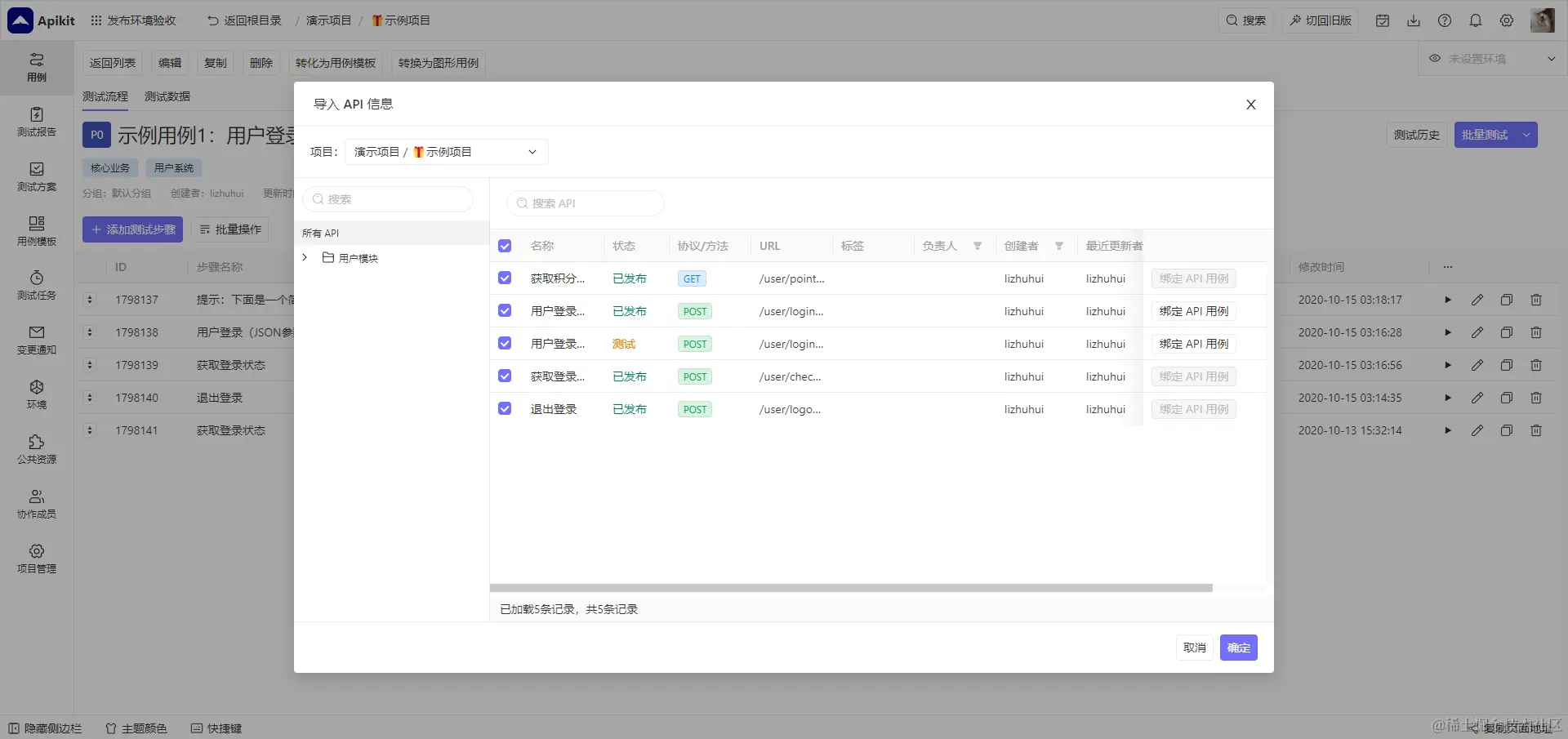Open 变更通知 in the sidebar
The width and height of the screenshot is (1568, 739).
click(x=37, y=341)
